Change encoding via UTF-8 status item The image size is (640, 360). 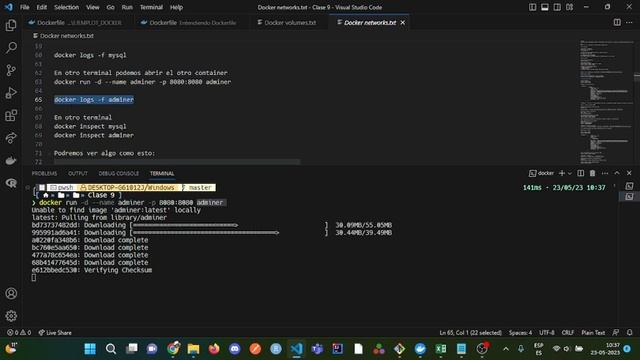coord(547,333)
